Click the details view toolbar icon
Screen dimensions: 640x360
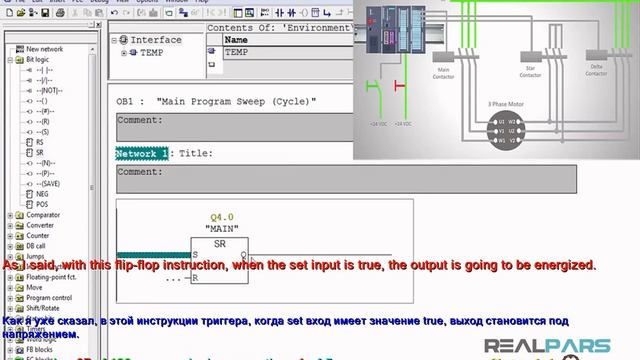[249, 13]
